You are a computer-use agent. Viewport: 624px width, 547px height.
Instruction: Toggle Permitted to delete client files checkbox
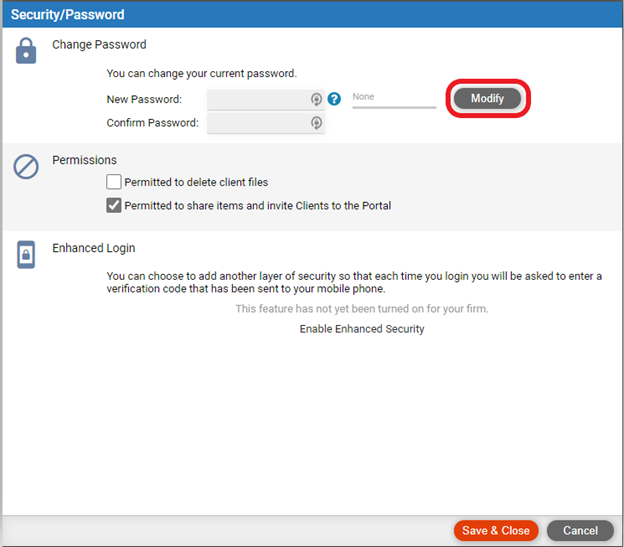click(x=114, y=182)
